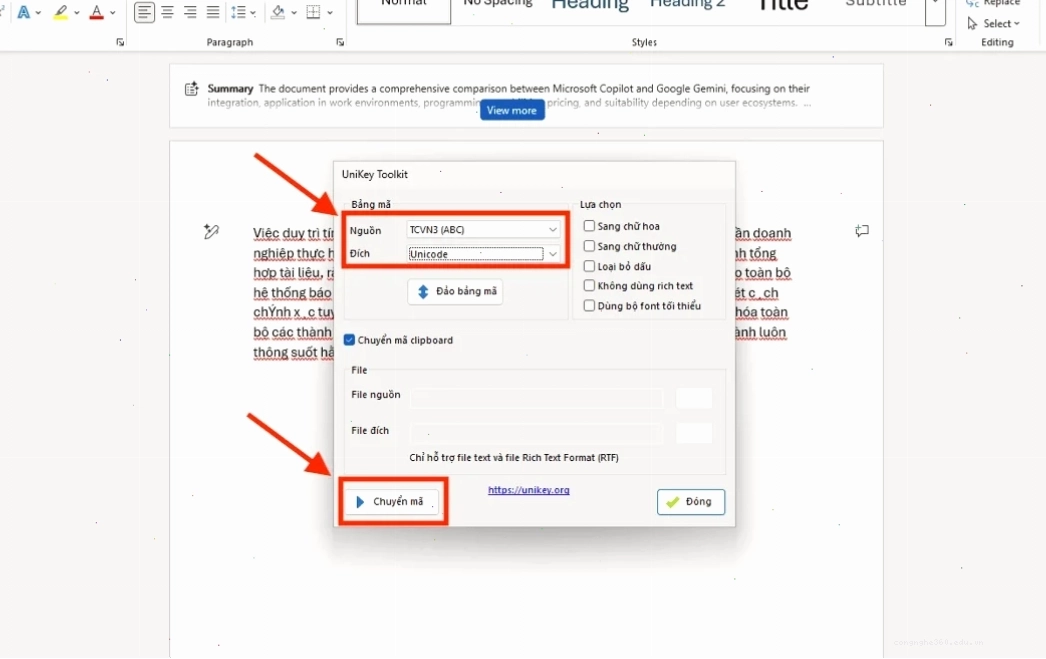Open the Đích destination dropdown arrow
1046x659 pixels.
[x=552, y=254]
